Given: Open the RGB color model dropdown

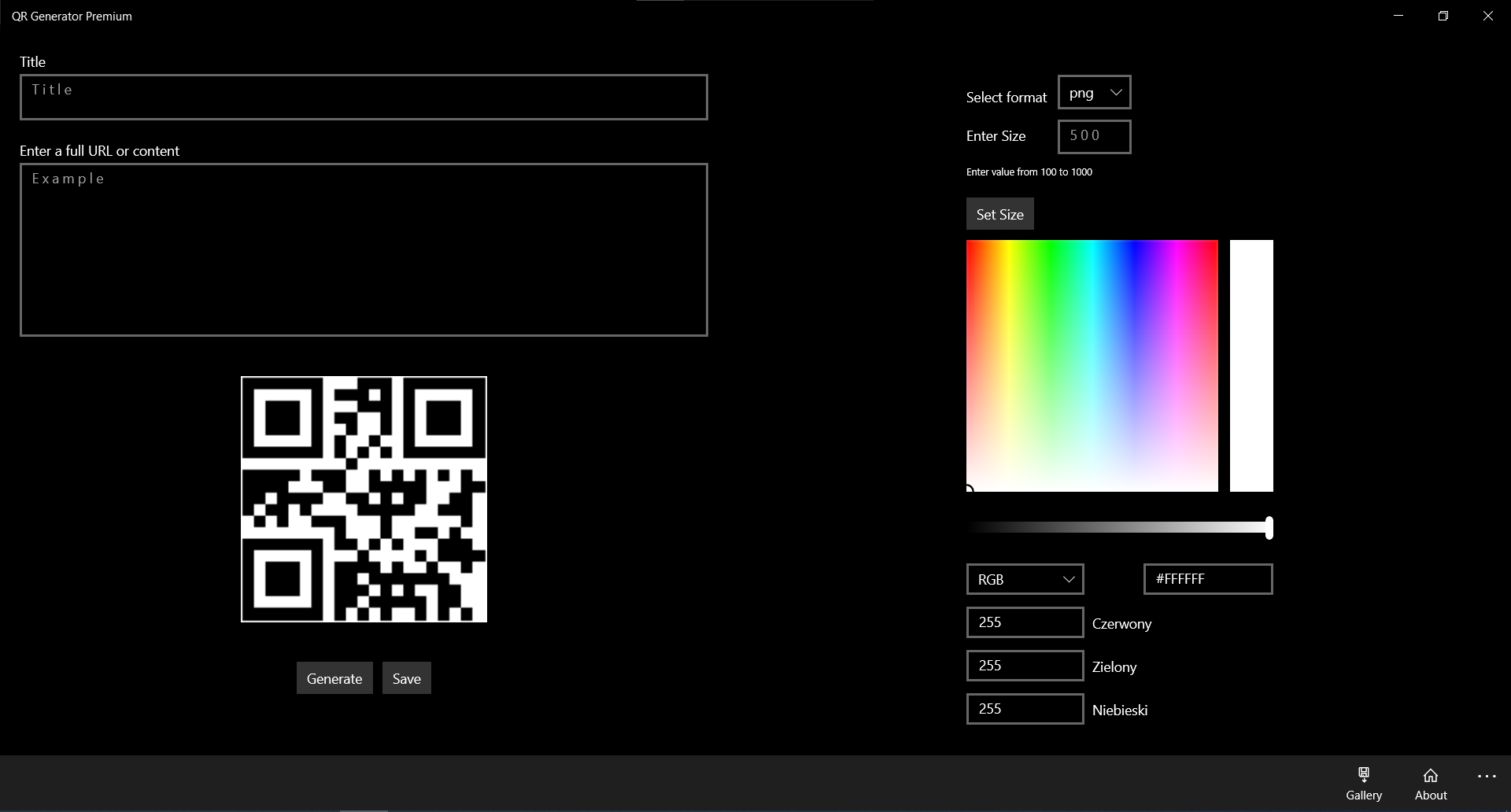Looking at the screenshot, I should click(x=1025, y=579).
